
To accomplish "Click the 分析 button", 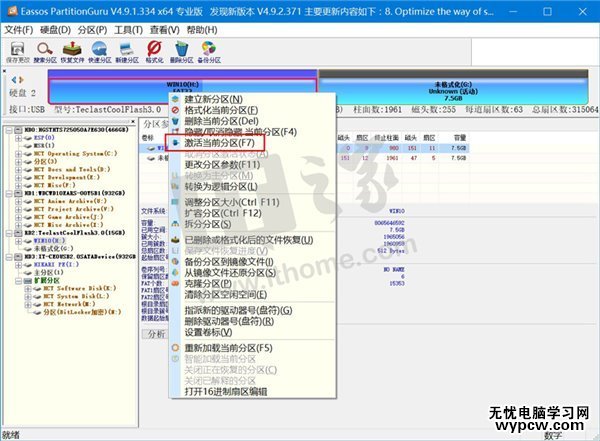I will 156,333.
